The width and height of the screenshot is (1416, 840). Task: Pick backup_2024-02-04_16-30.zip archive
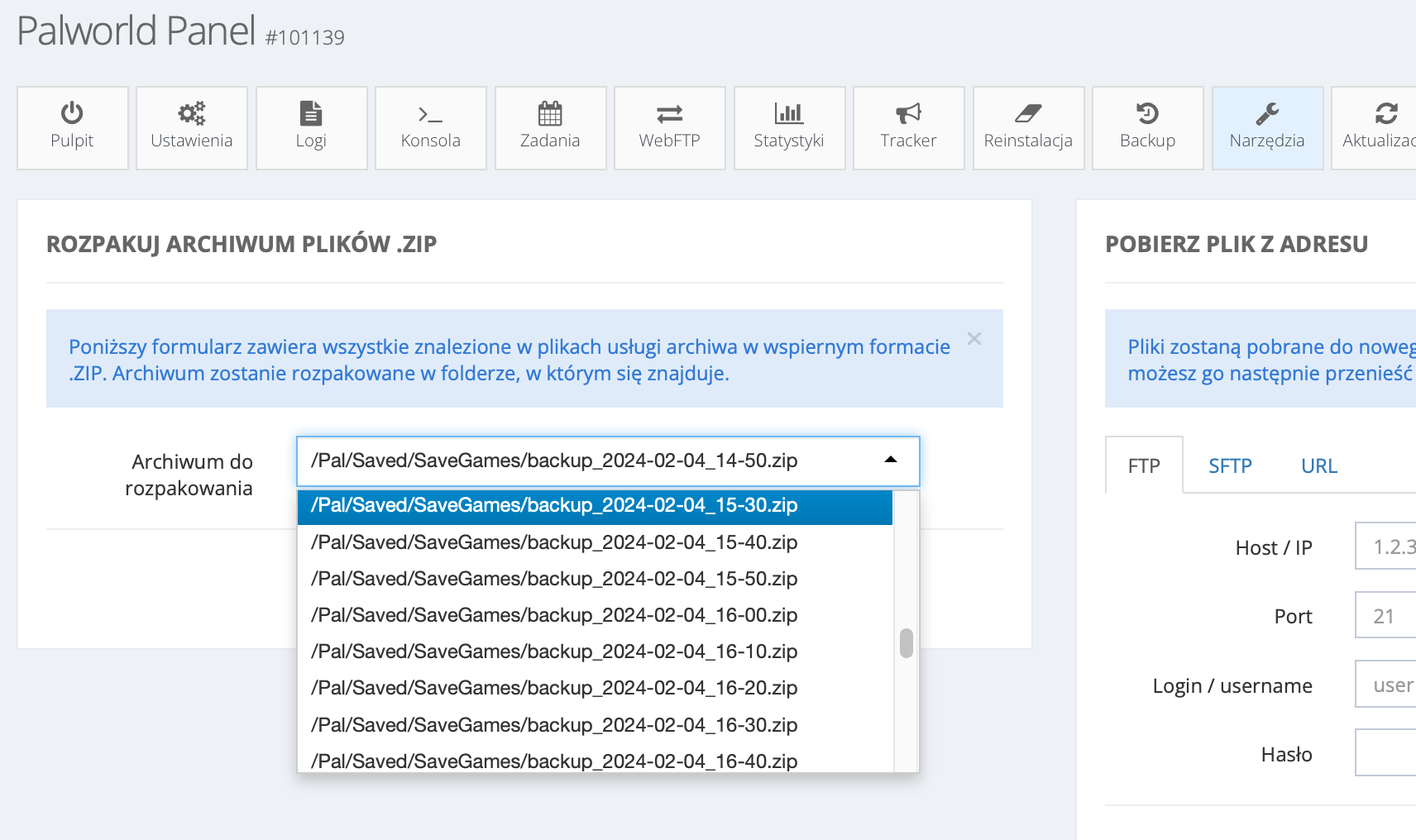point(554,725)
